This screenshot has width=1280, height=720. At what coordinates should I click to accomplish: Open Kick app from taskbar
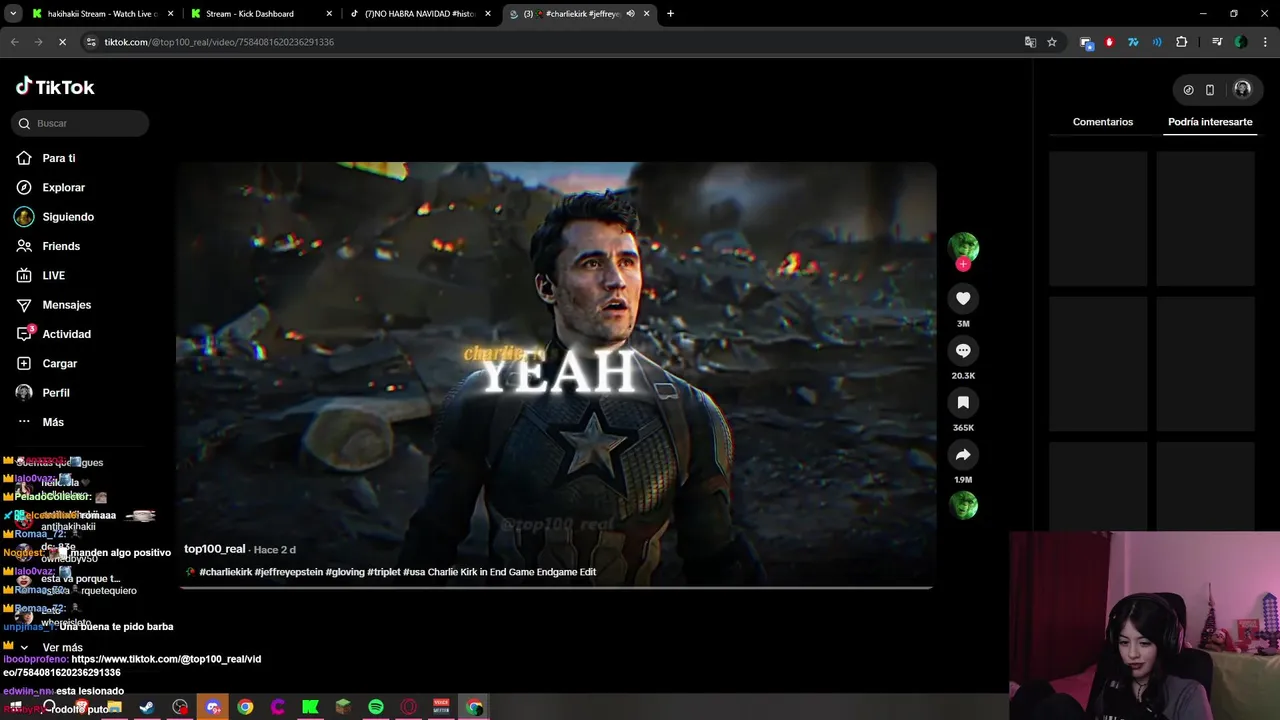tap(310, 707)
